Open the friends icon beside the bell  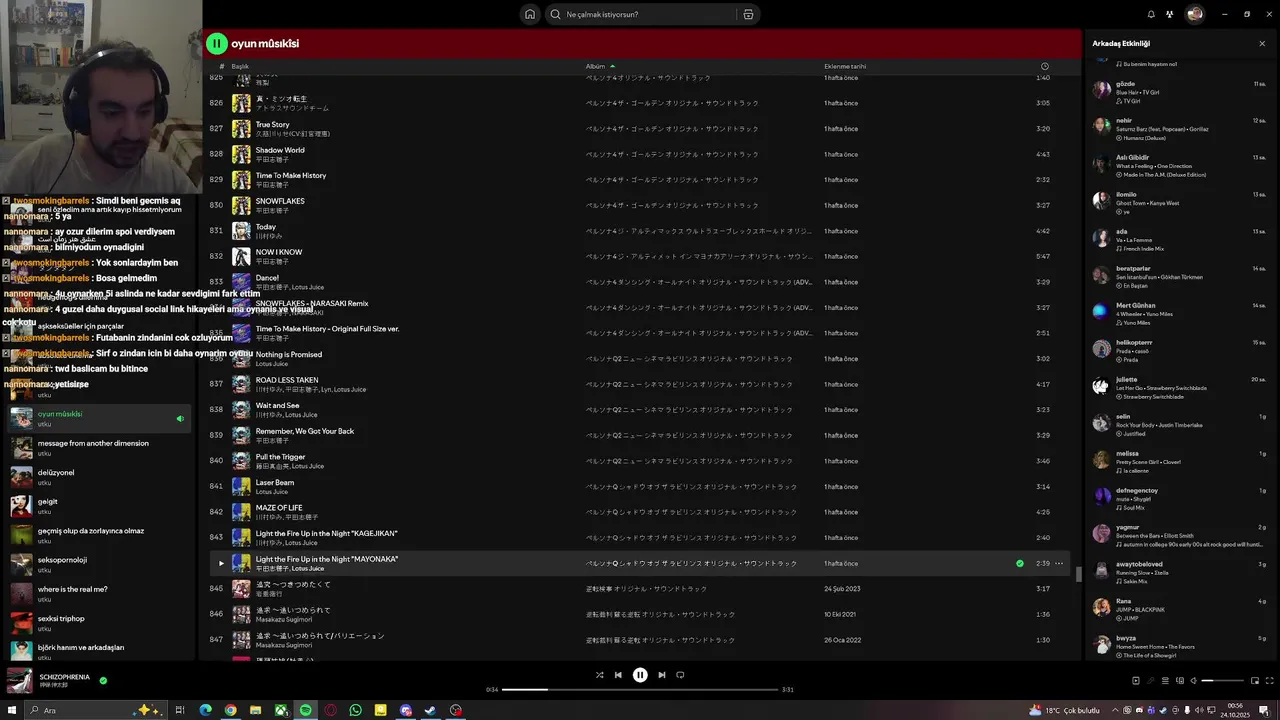(1169, 14)
